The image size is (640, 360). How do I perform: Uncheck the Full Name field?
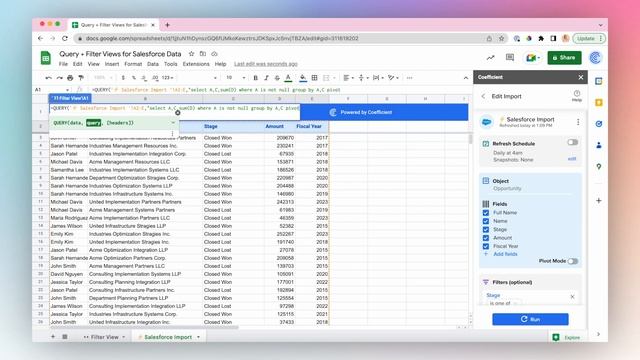tap(486, 213)
